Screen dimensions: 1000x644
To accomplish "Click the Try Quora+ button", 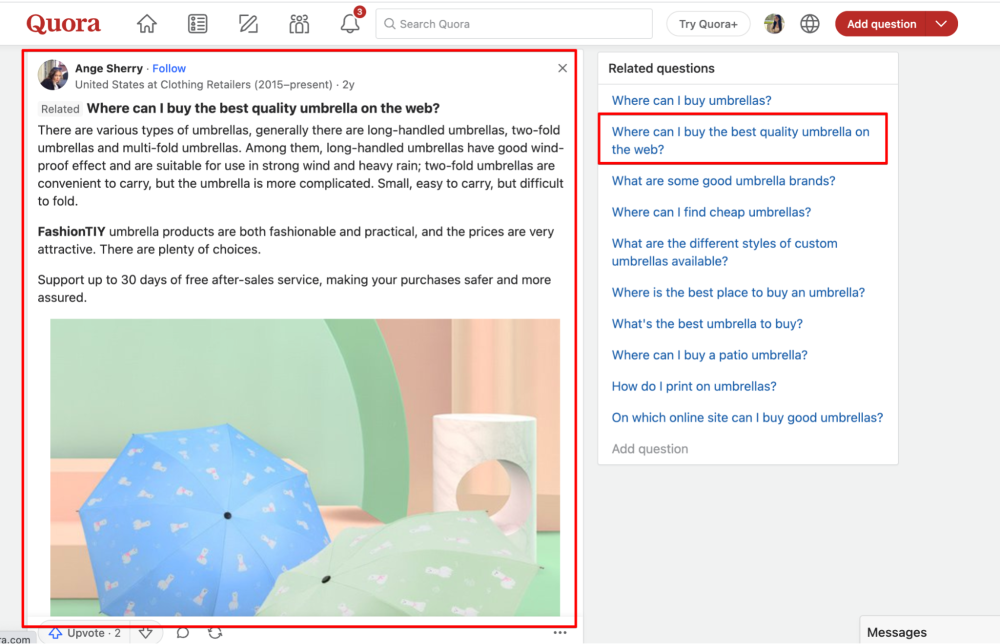I will 708,24.
